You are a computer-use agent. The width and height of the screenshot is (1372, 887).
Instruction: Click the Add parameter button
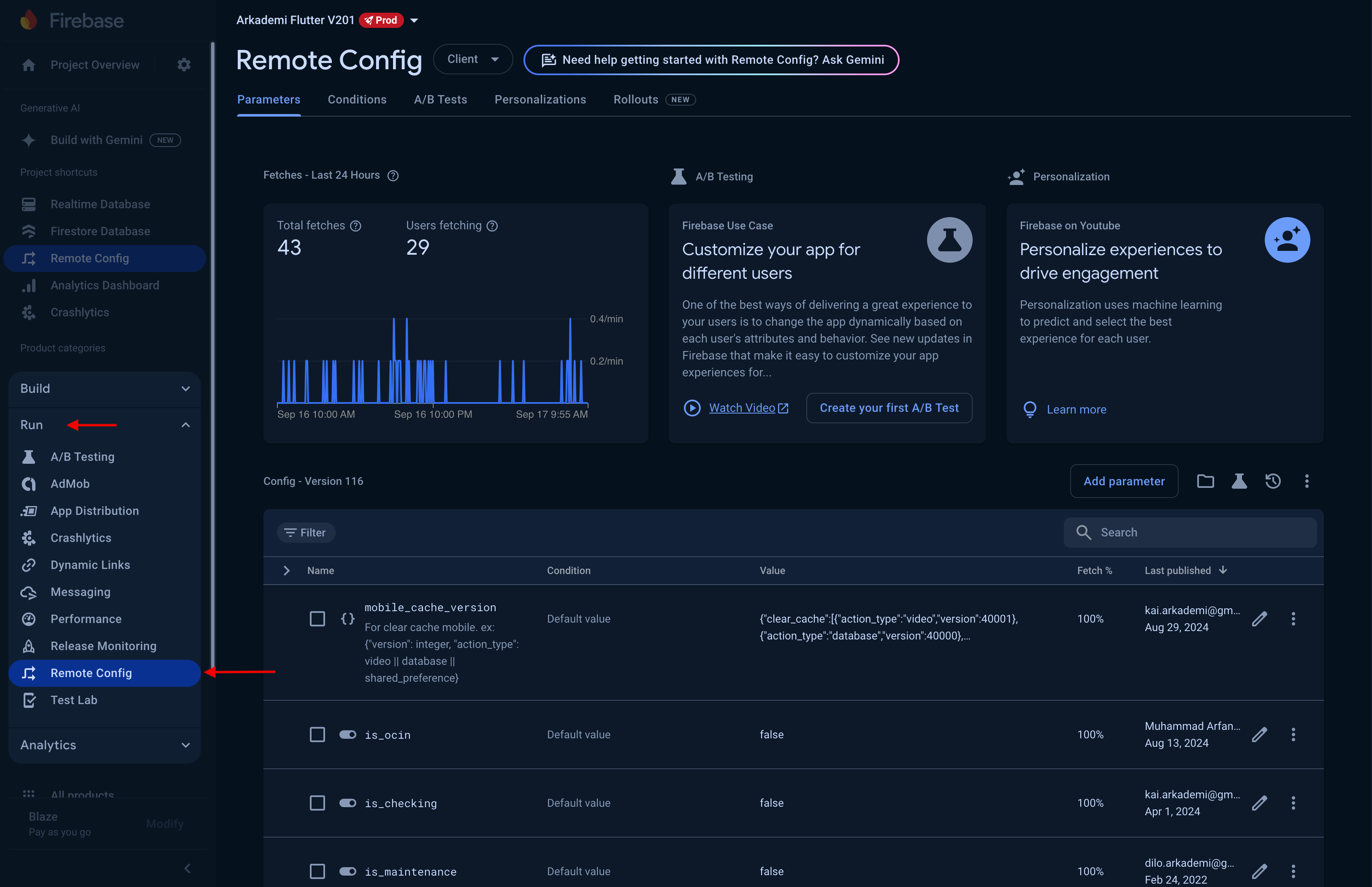click(x=1123, y=481)
